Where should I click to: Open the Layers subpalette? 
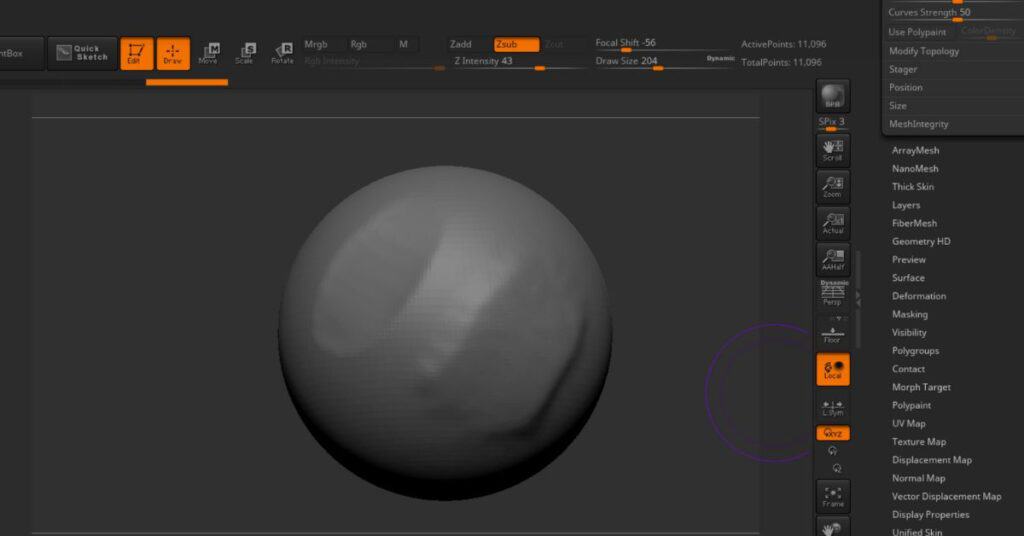point(906,205)
